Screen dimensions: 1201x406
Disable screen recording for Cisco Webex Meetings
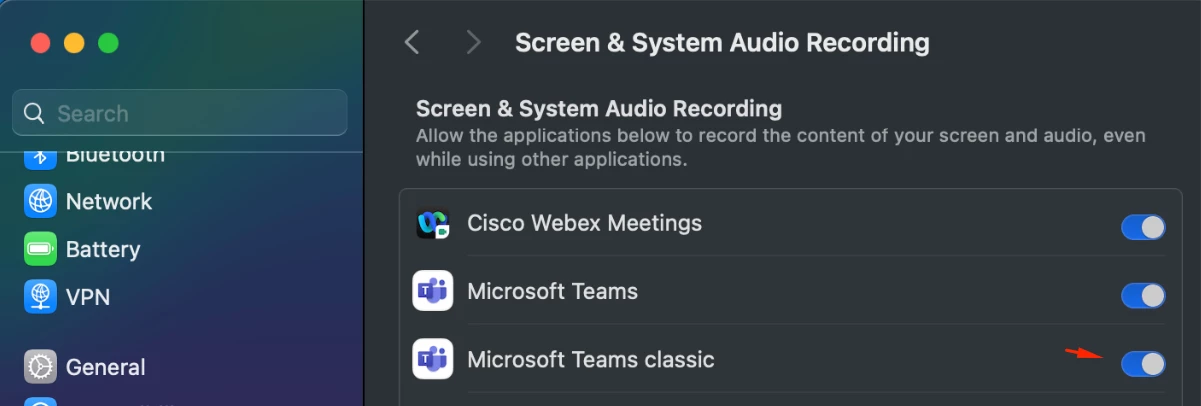pos(1143,227)
